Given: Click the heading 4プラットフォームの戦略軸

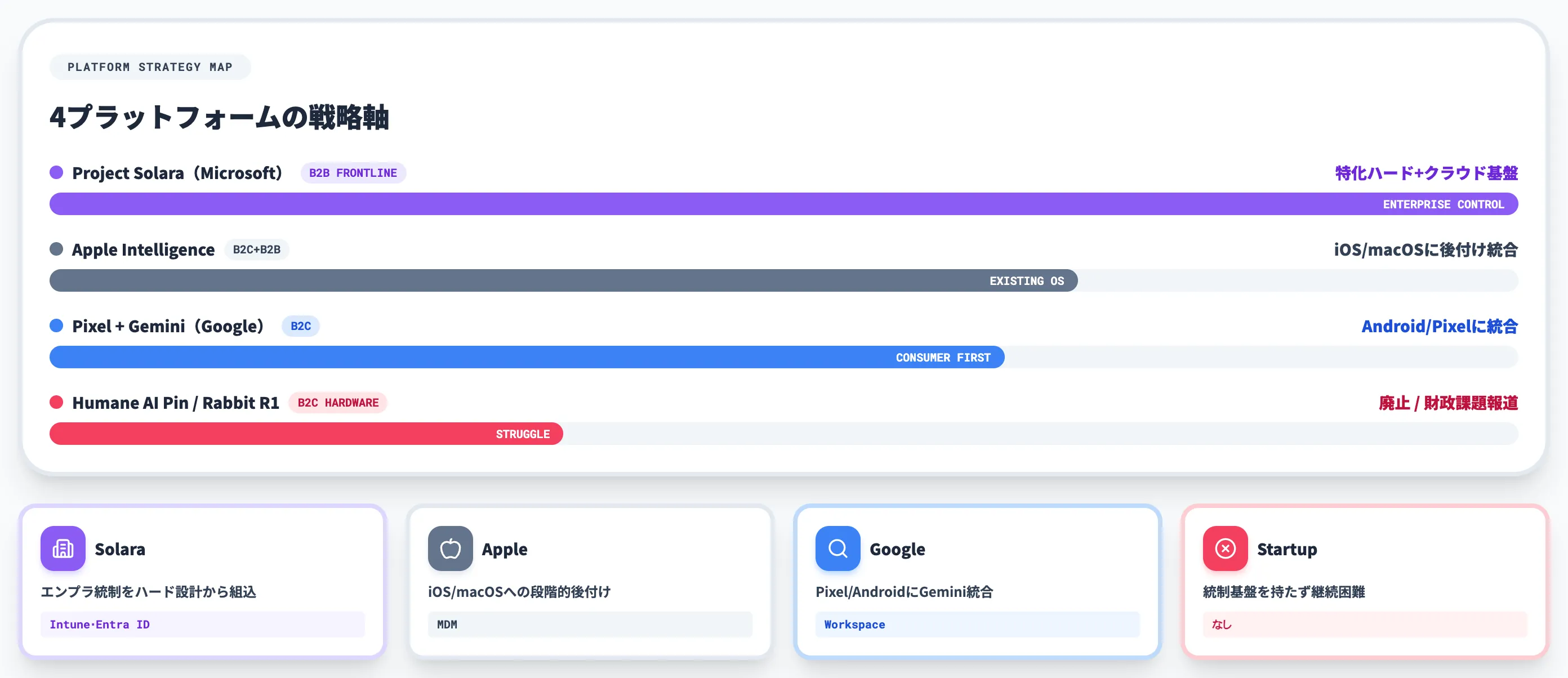Looking at the screenshot, I should (x=219, y=117).
